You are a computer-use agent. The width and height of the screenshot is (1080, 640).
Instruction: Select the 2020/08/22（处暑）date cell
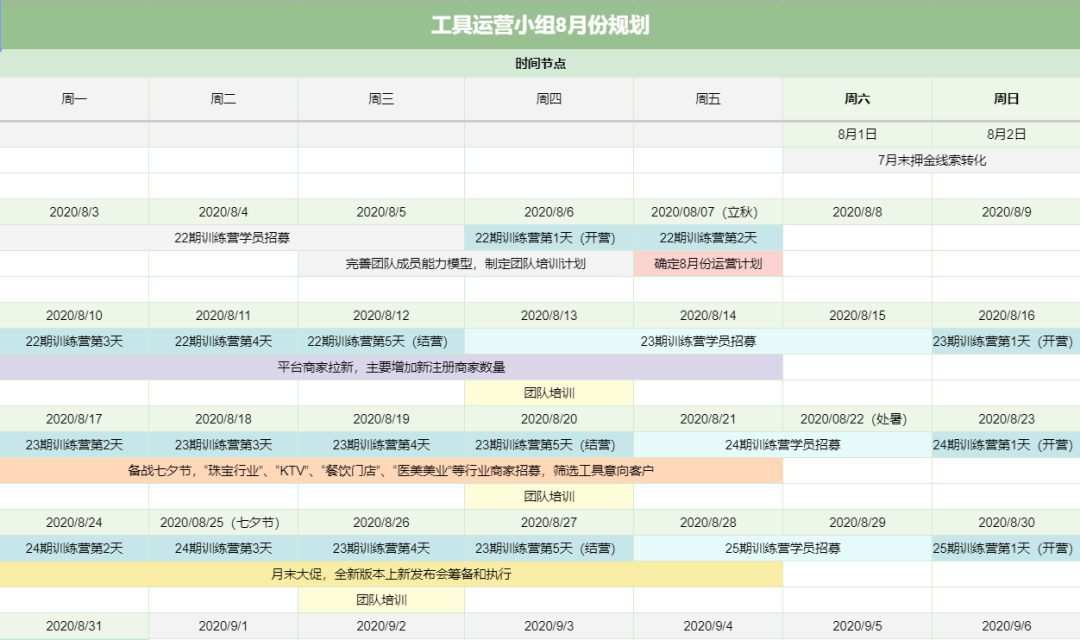click(857, 419)
